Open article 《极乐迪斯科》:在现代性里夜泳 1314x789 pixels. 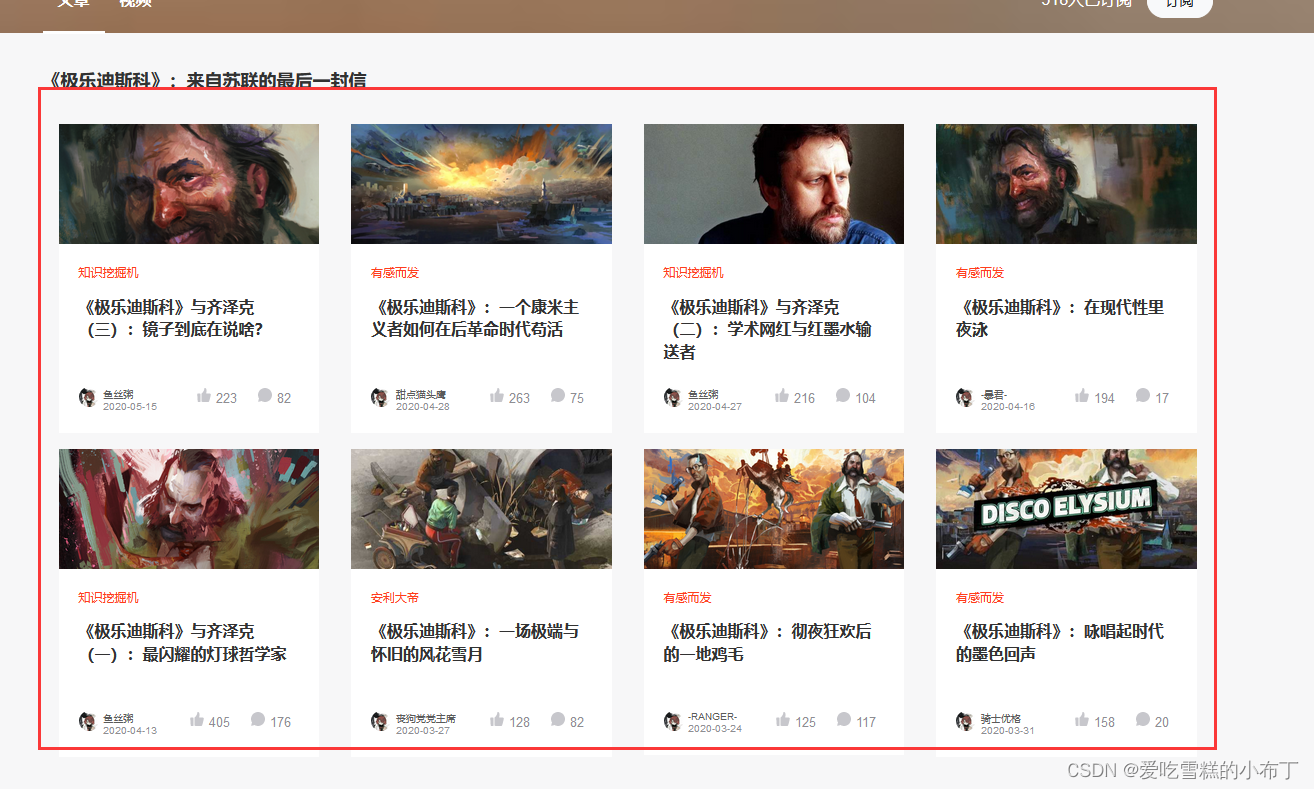[1060, 318]
